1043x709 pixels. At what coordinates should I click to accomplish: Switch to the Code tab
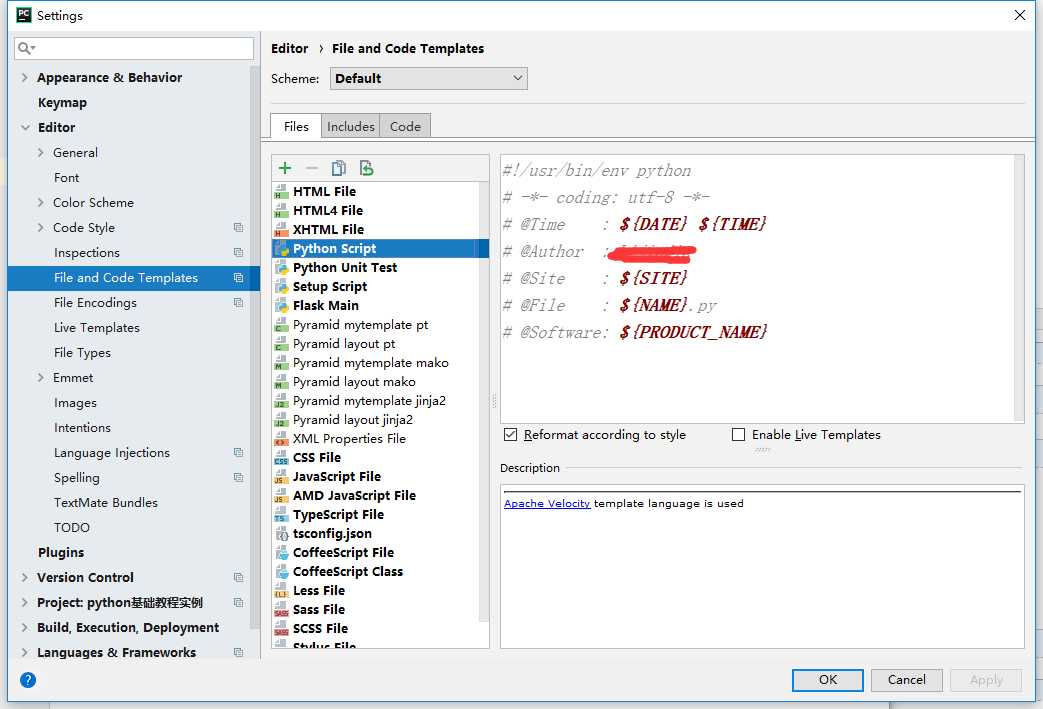405,126
